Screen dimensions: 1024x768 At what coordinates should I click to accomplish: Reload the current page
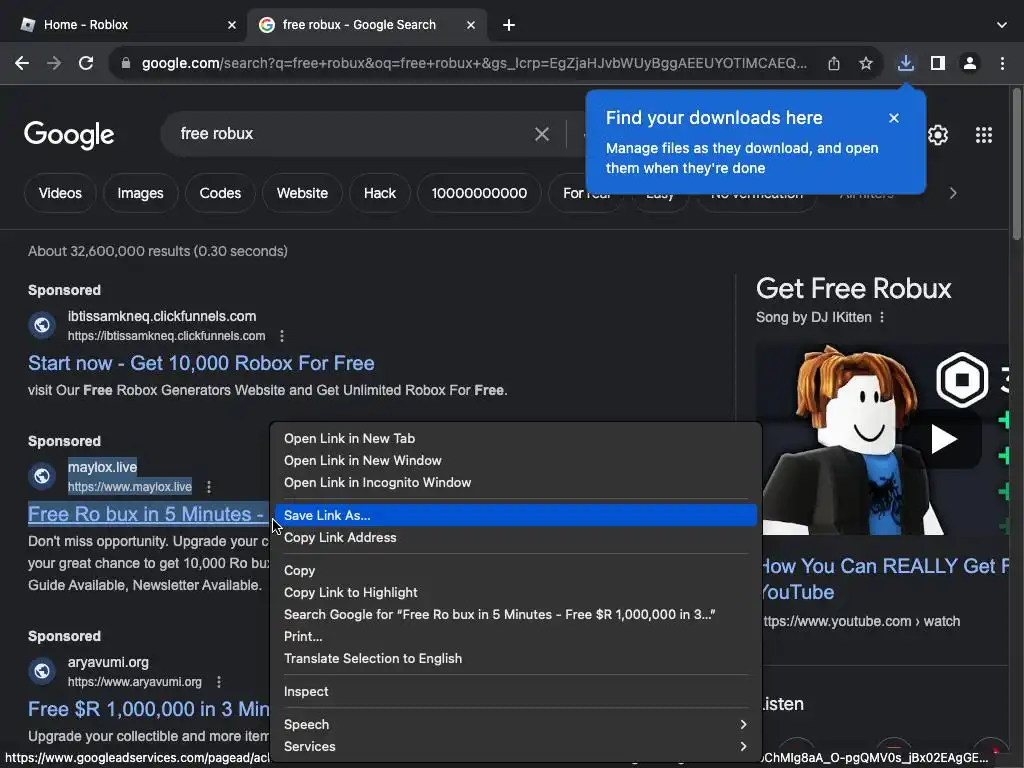[x=86, y=63]
